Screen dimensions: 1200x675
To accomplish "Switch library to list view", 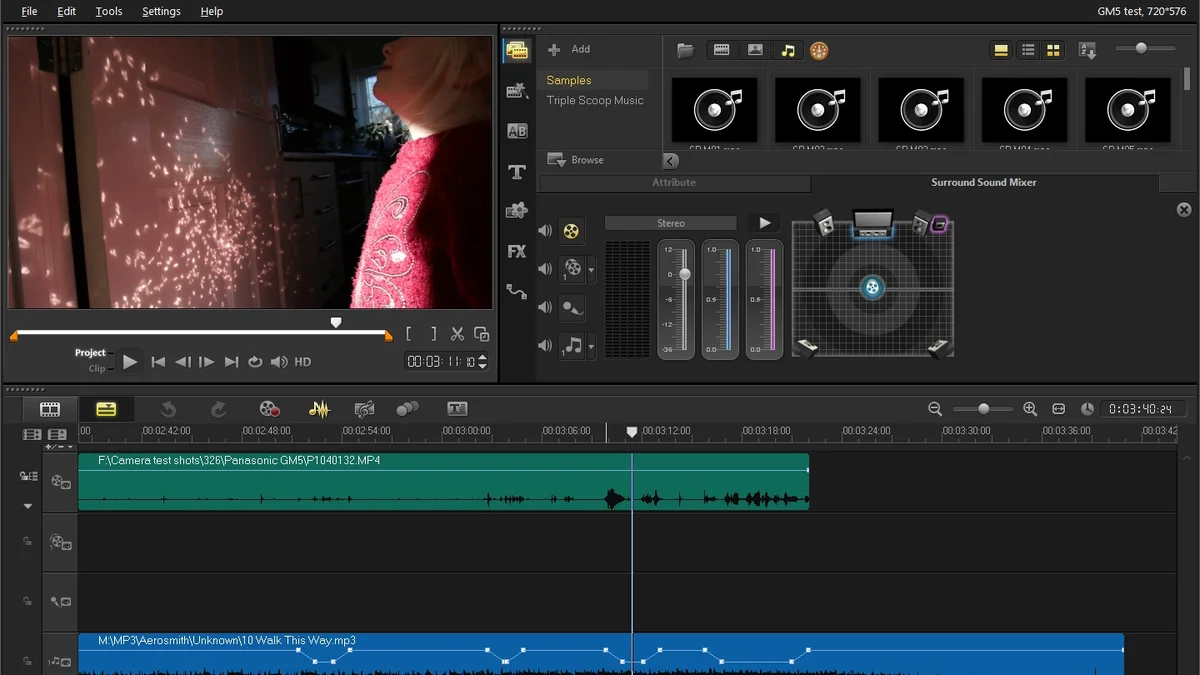I will tap(1028, 50).
